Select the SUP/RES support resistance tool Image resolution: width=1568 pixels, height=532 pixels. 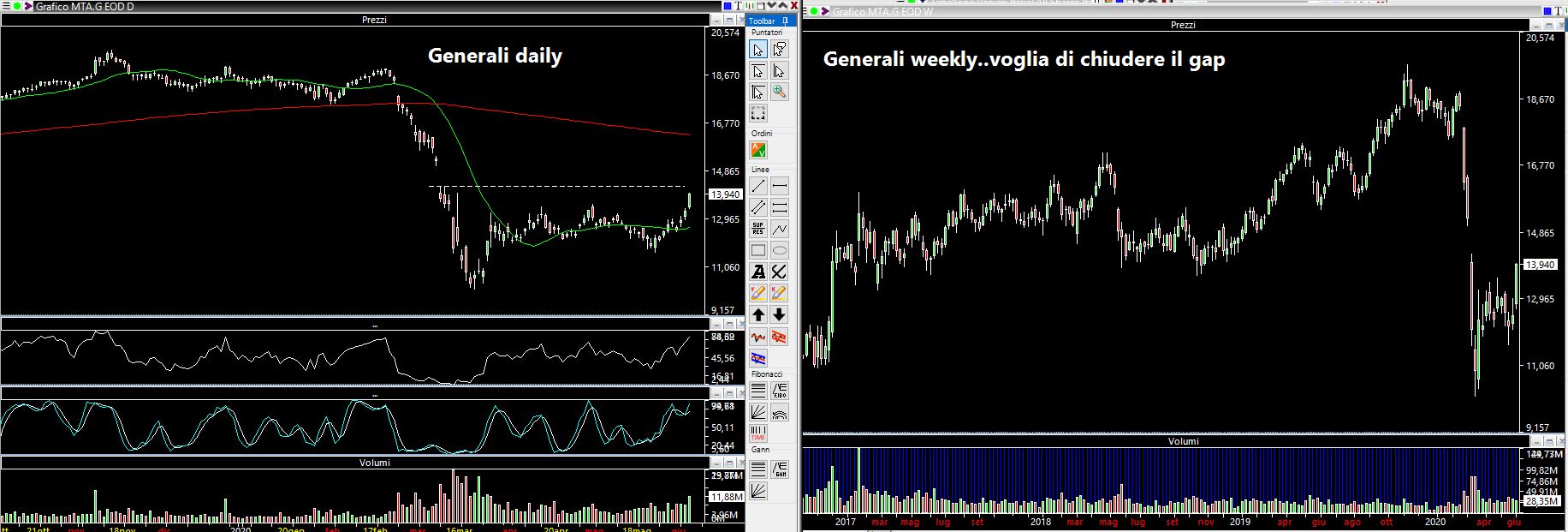758,229
